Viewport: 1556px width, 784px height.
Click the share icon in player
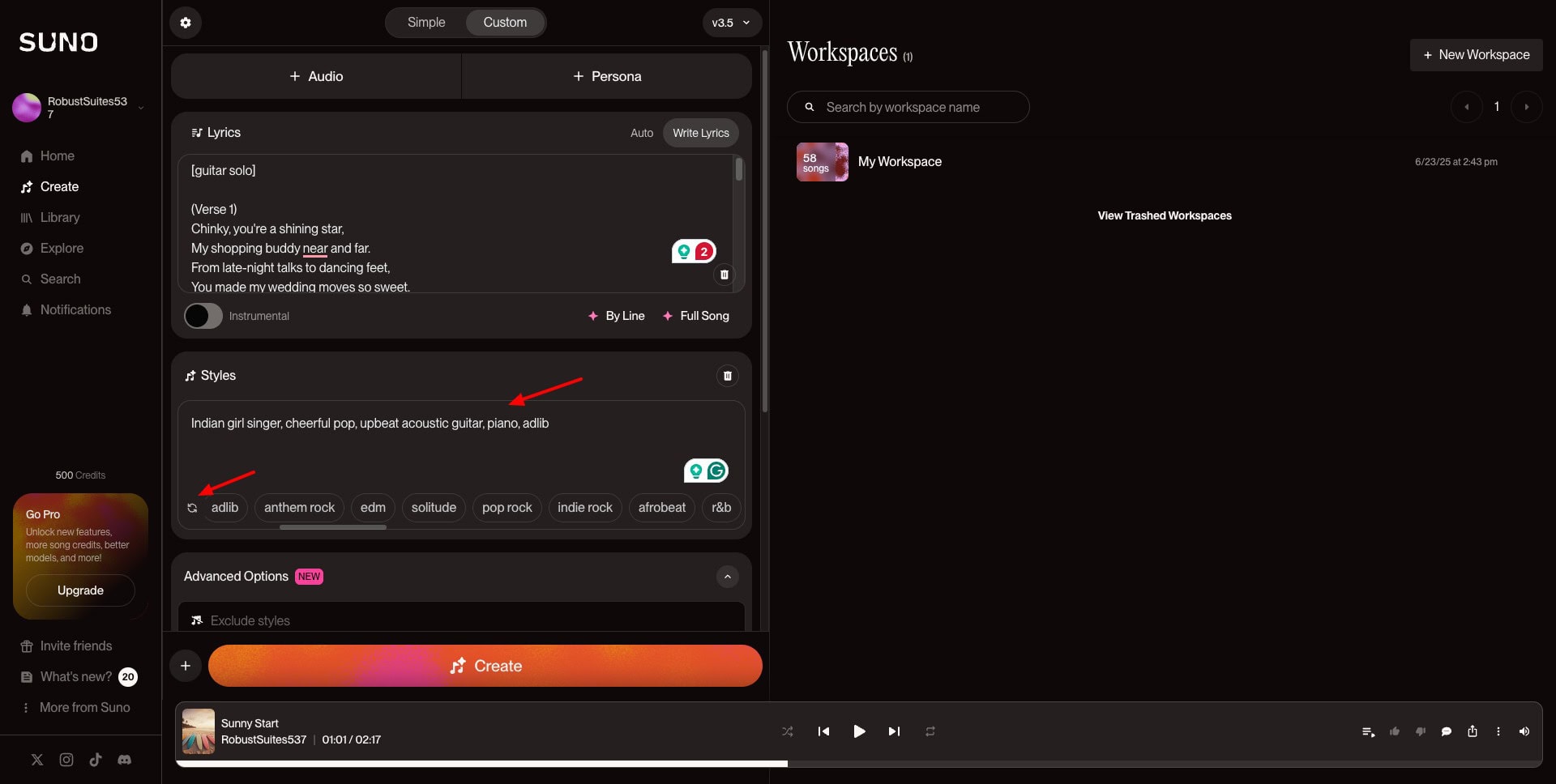tap(1472, 731)
